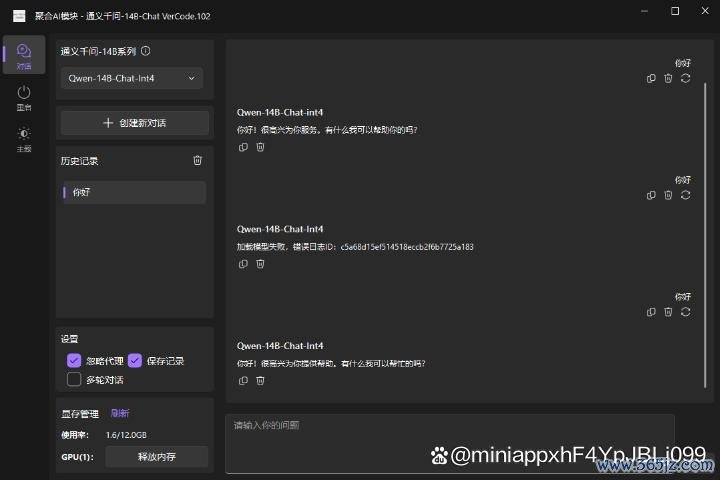Maximize the application window
Viewport: 720px width, 480px height.
(675, 11)
